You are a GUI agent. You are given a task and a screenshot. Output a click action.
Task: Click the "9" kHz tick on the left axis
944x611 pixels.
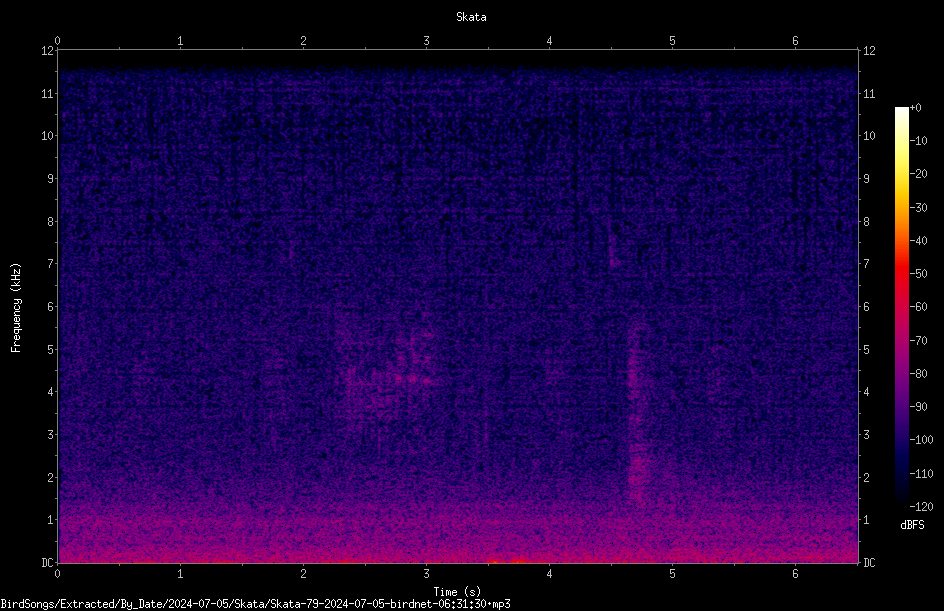click(51, 179)
